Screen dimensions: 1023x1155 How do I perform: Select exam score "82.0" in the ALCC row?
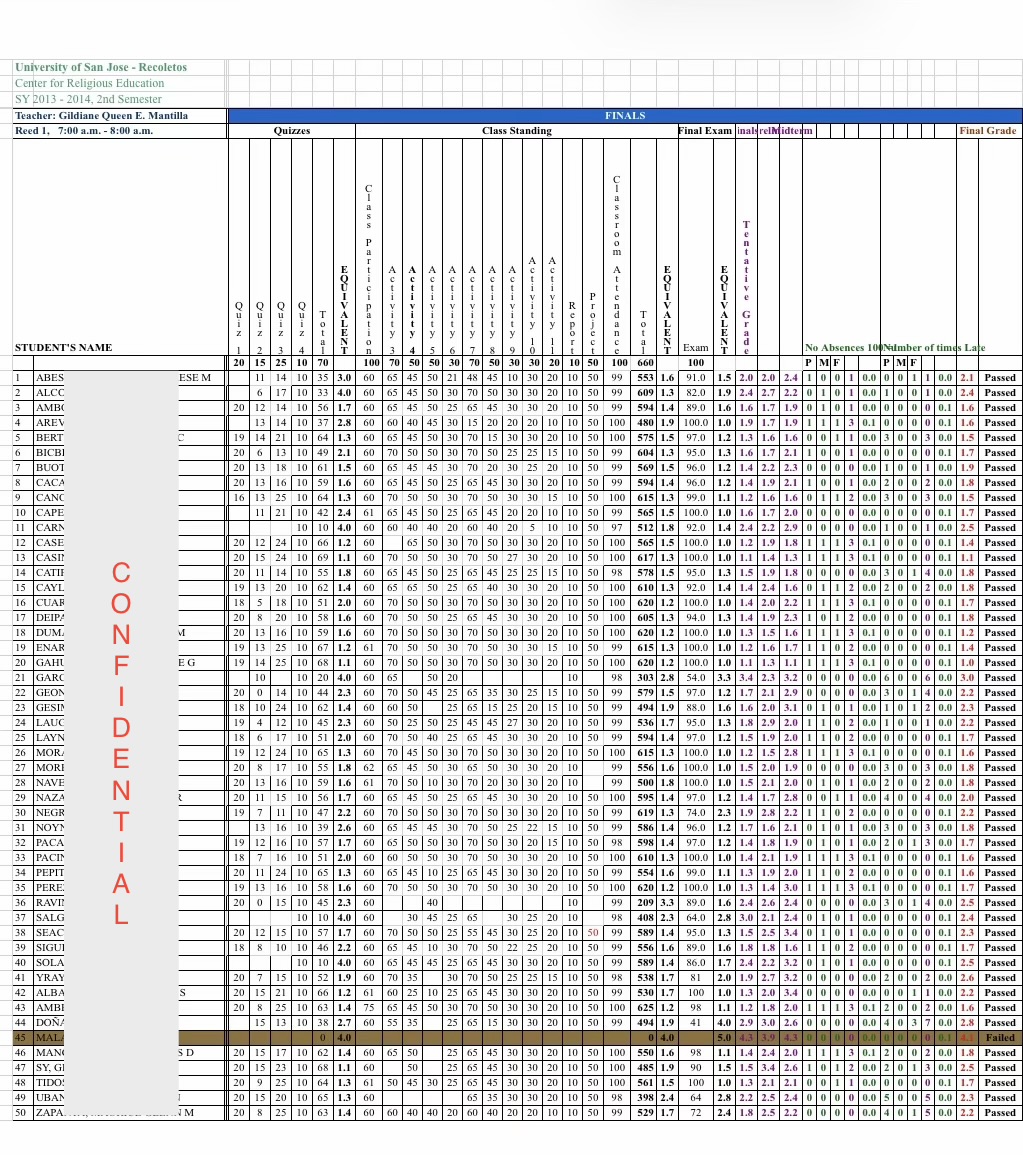coord(695,393)
